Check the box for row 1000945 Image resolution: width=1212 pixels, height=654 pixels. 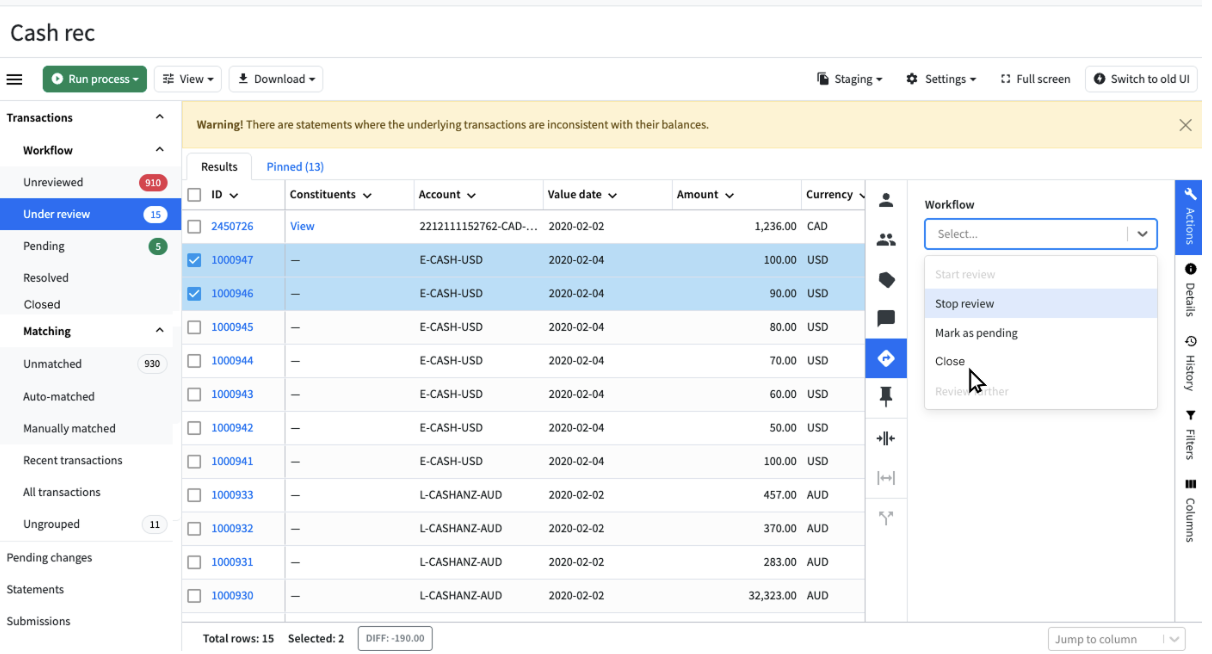pyautogui.click(x=195, y=327)
